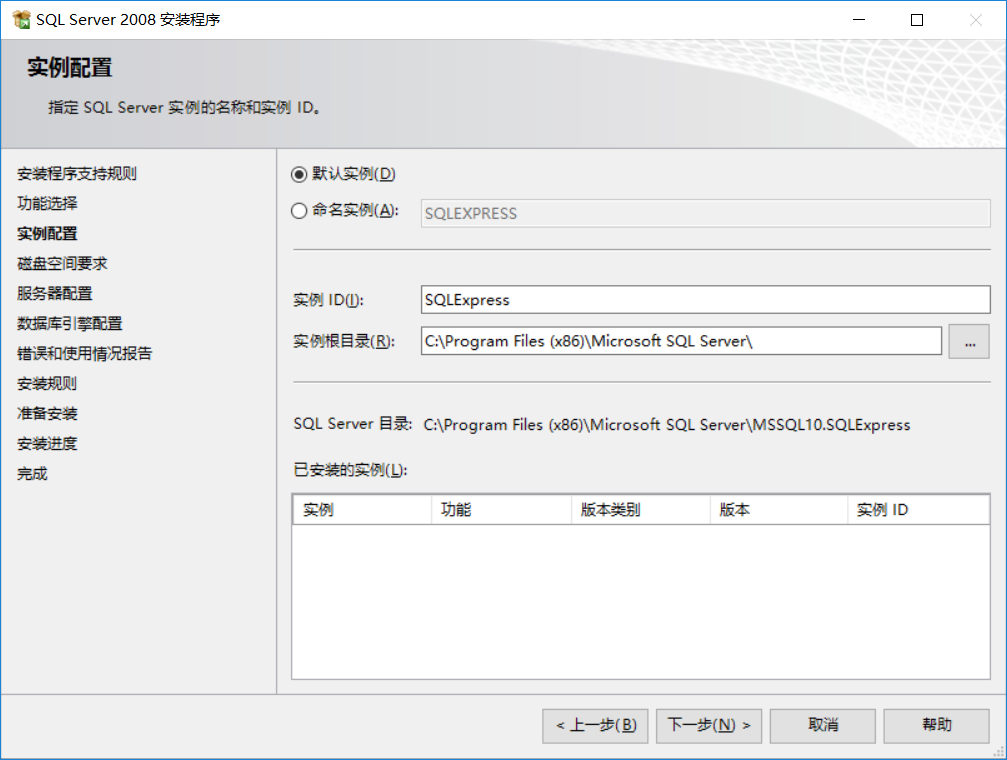Screen dimensions: 1007x760
Task: Sort by the 实例 column header
Action: 362,510
